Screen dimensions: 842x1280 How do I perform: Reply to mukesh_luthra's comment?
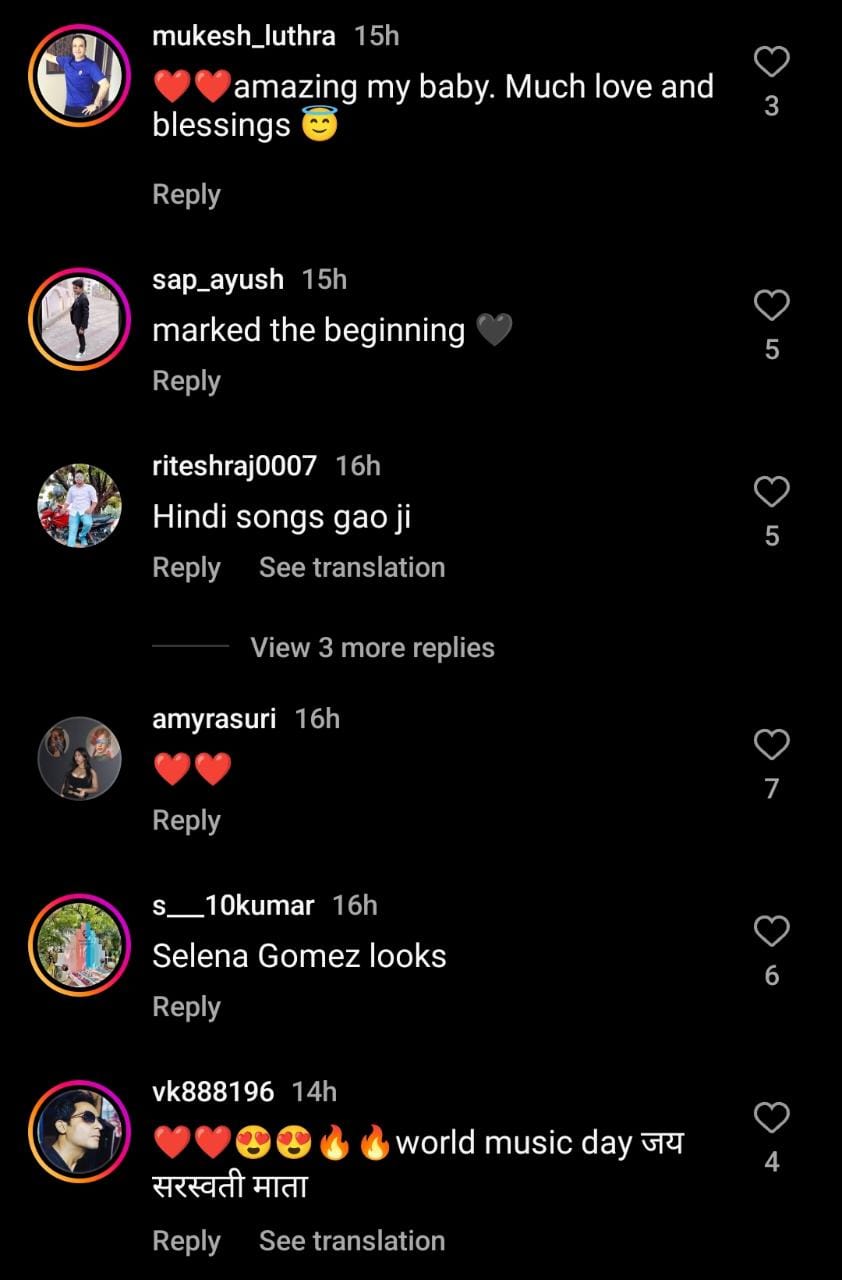tap(186, 195)
